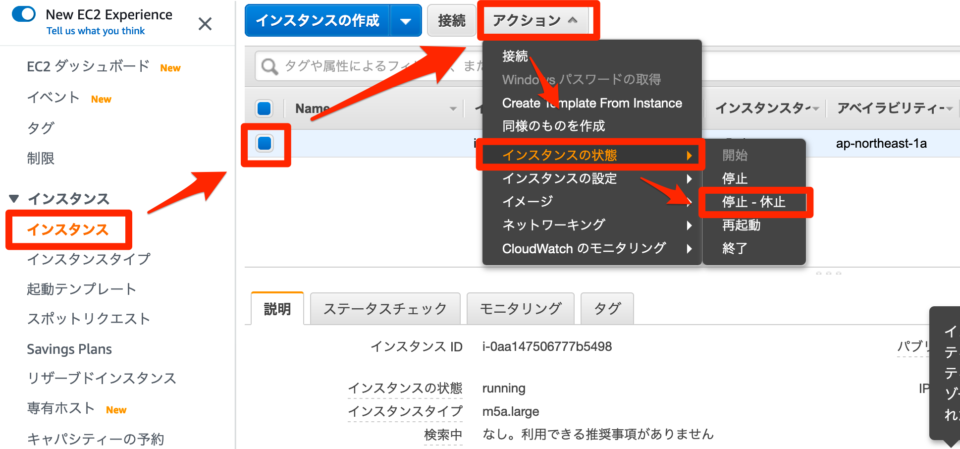Open 制限 in the sidebar
Viewport: 960px width, 449px height.
click(40, 159)
